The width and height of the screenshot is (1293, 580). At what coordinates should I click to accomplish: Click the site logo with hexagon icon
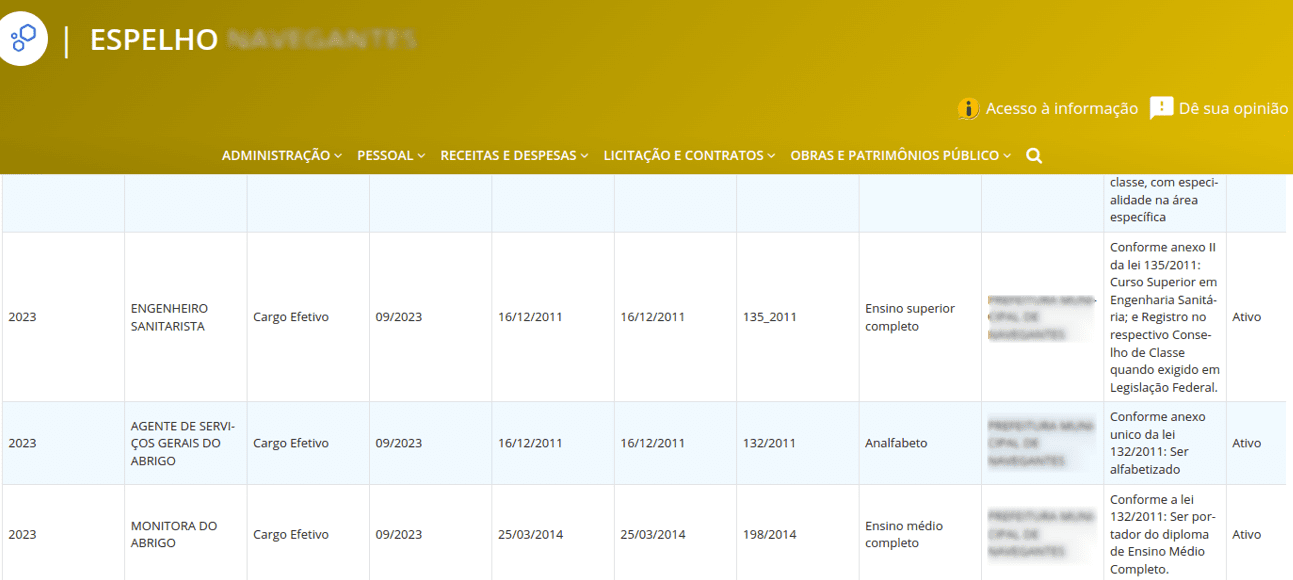tap(22, 40)
